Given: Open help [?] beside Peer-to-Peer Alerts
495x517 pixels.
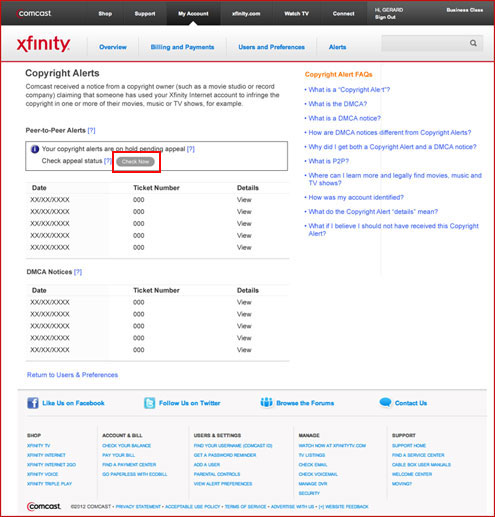Looking at the screenshot, I should [91, 130].
